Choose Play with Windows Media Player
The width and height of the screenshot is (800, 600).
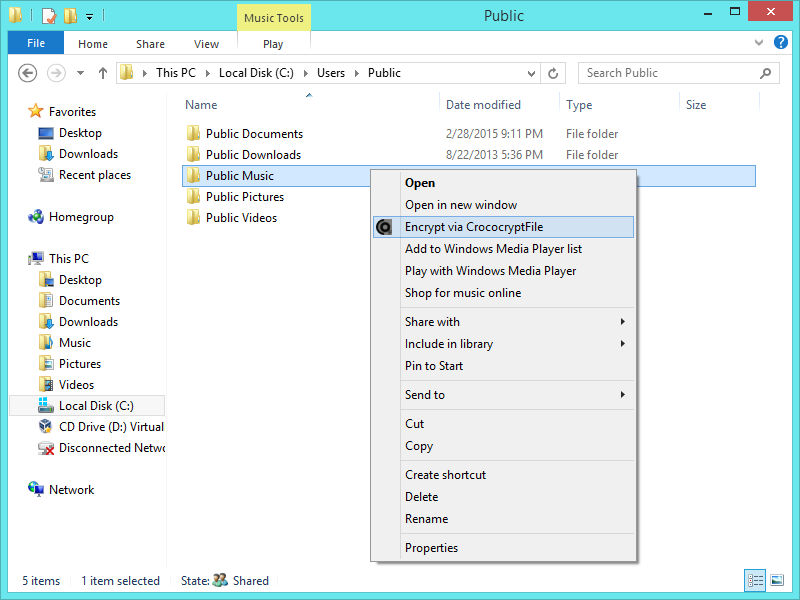click(504, 271)
